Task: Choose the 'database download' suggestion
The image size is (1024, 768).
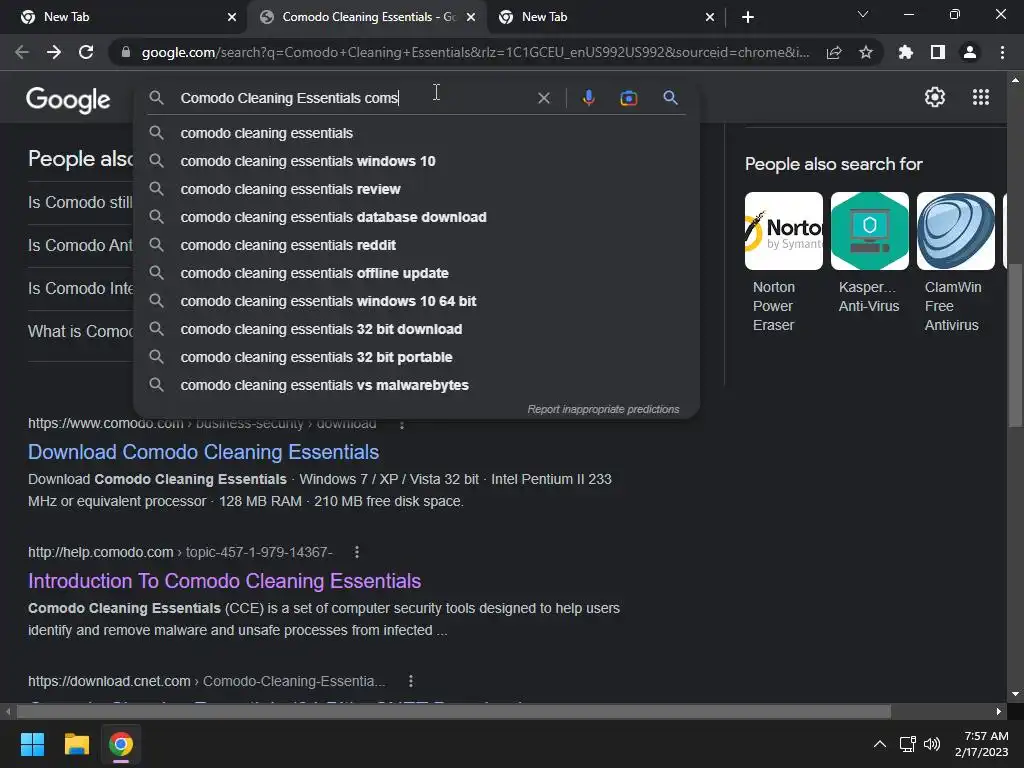Action: [x=416, y=217]
